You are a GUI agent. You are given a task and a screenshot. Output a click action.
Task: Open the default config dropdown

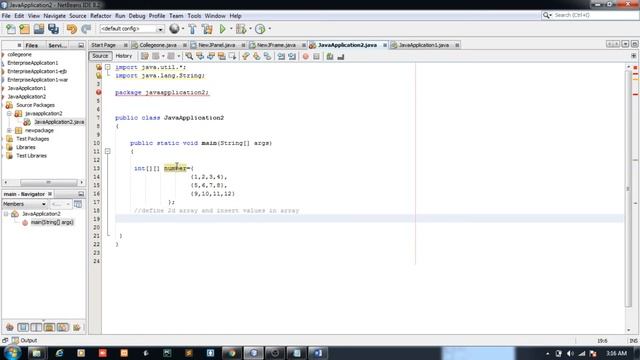(160, 29)
